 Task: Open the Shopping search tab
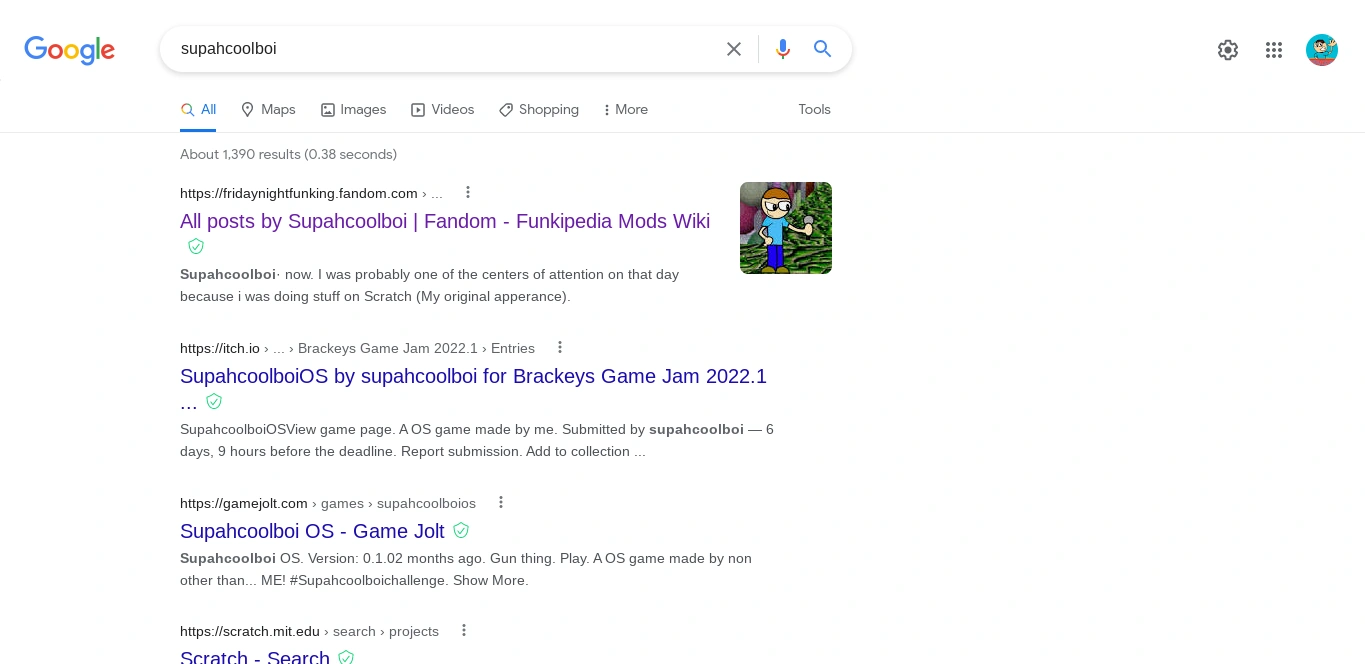[538, 110]
